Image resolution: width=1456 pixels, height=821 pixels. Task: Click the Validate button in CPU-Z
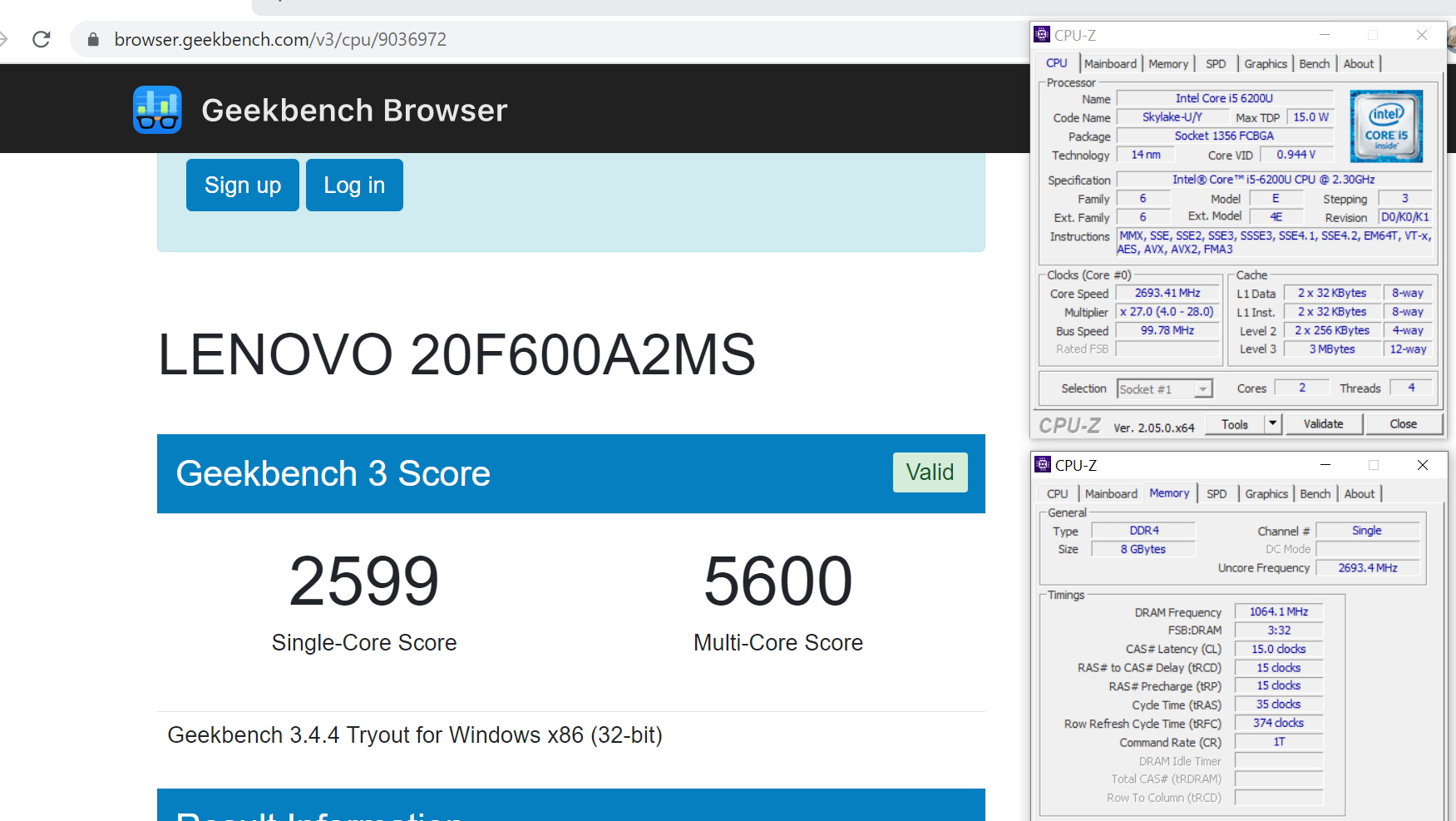tap(1323, 424)
